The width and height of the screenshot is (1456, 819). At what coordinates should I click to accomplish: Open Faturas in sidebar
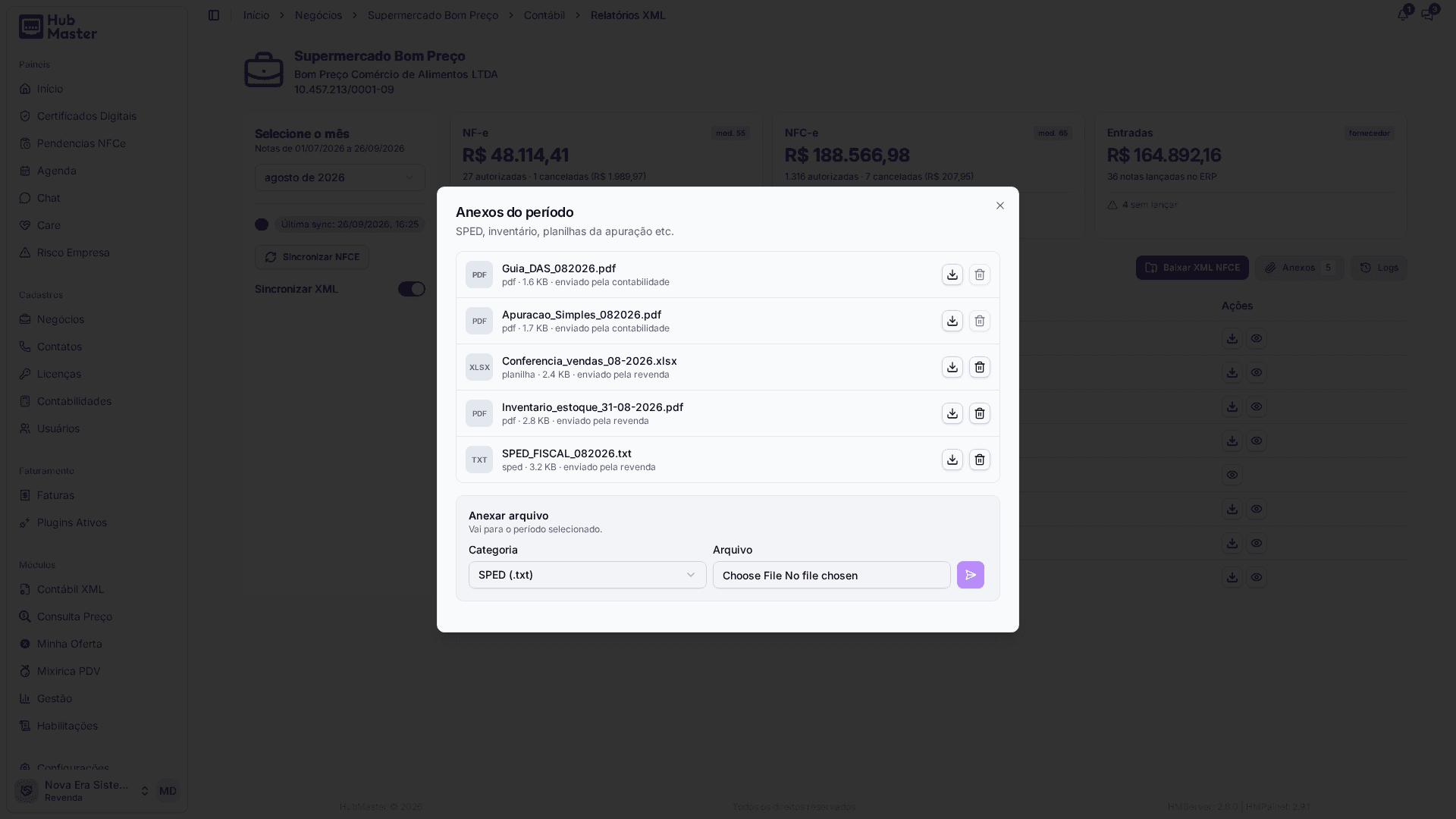97,495
